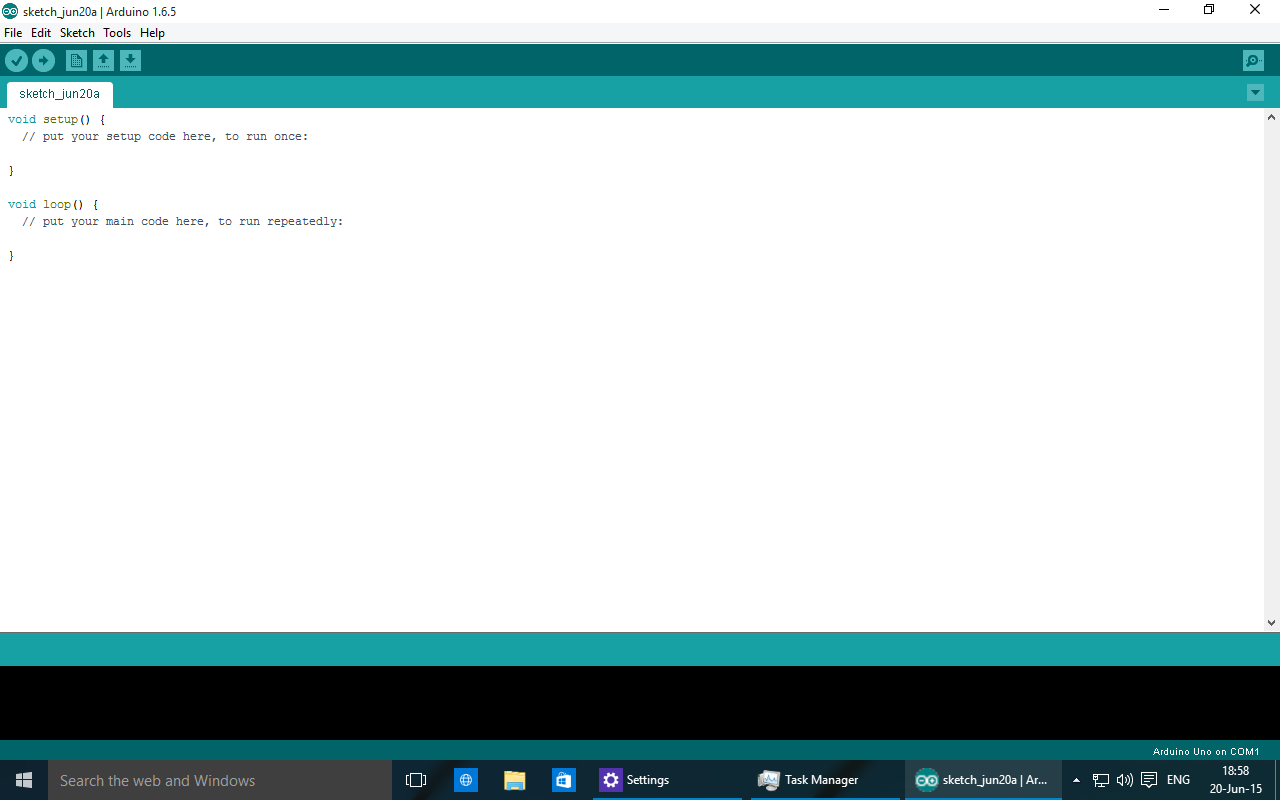Viewport: 1280px width, 800px height.
Task: Show hidden system tray icons
Action: coord(1076,780)
